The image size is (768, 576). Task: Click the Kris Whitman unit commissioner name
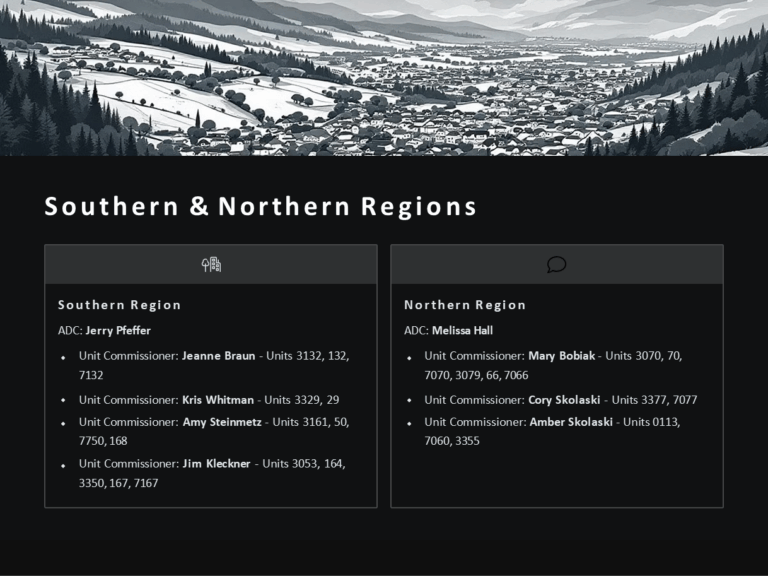[x=218, y=400]
